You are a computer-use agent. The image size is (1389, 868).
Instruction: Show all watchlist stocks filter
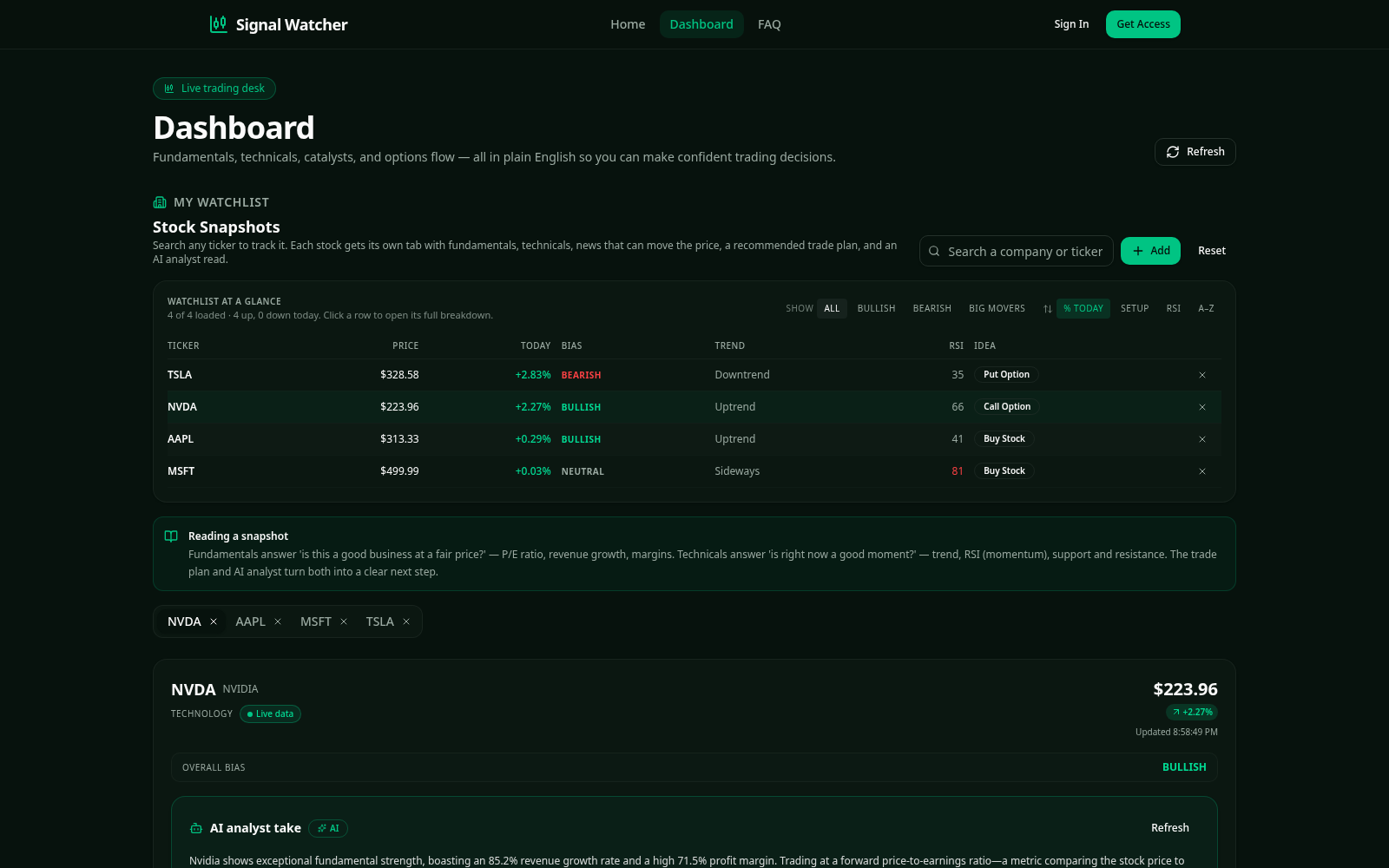832,308
